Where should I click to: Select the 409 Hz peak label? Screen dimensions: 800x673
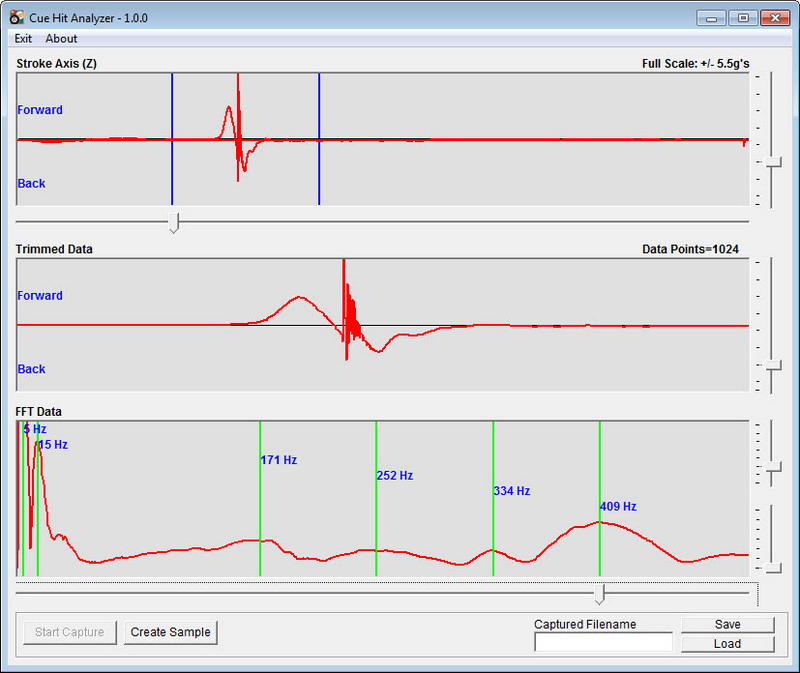click(618, 507)
